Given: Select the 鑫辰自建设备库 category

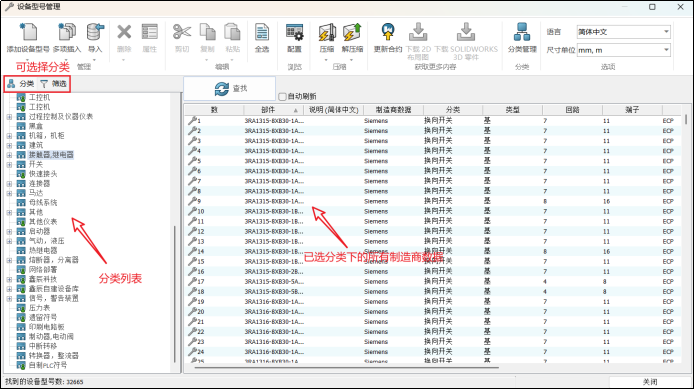Looking at the screenshot, I should point(54,289).
